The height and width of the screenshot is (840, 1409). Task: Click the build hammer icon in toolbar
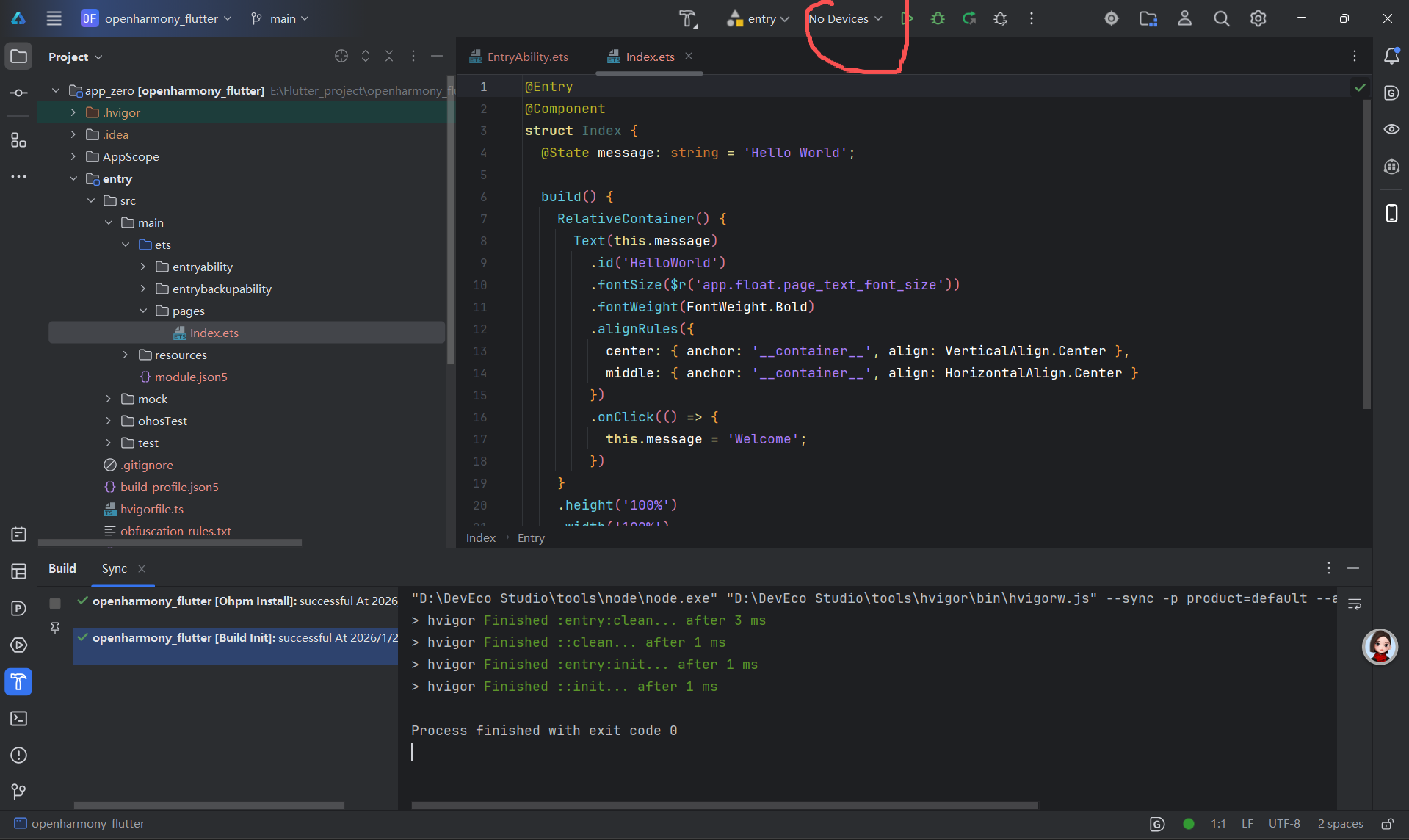point(687,18)
